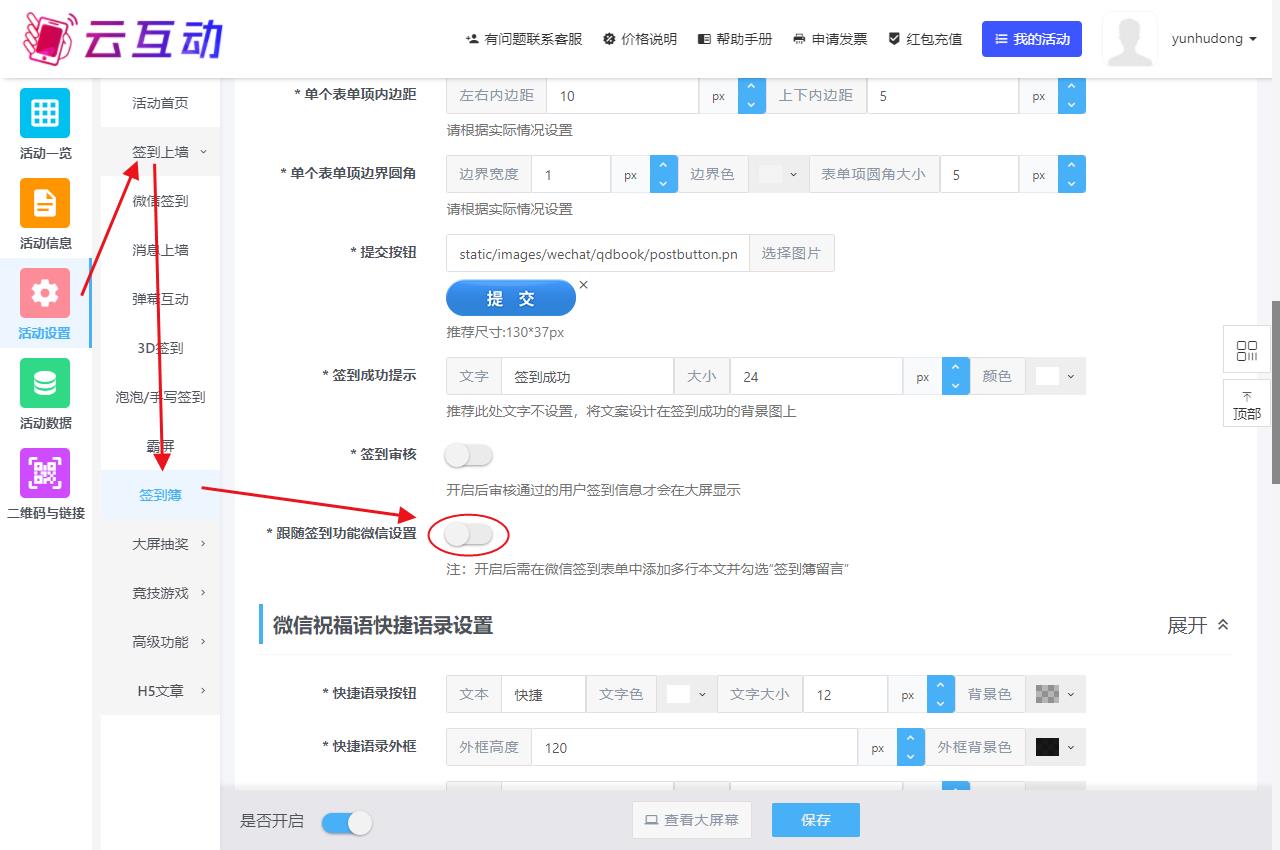
Task: Open 3D签到 menu item
Action: pyautogui.click(x=160, y=348)
